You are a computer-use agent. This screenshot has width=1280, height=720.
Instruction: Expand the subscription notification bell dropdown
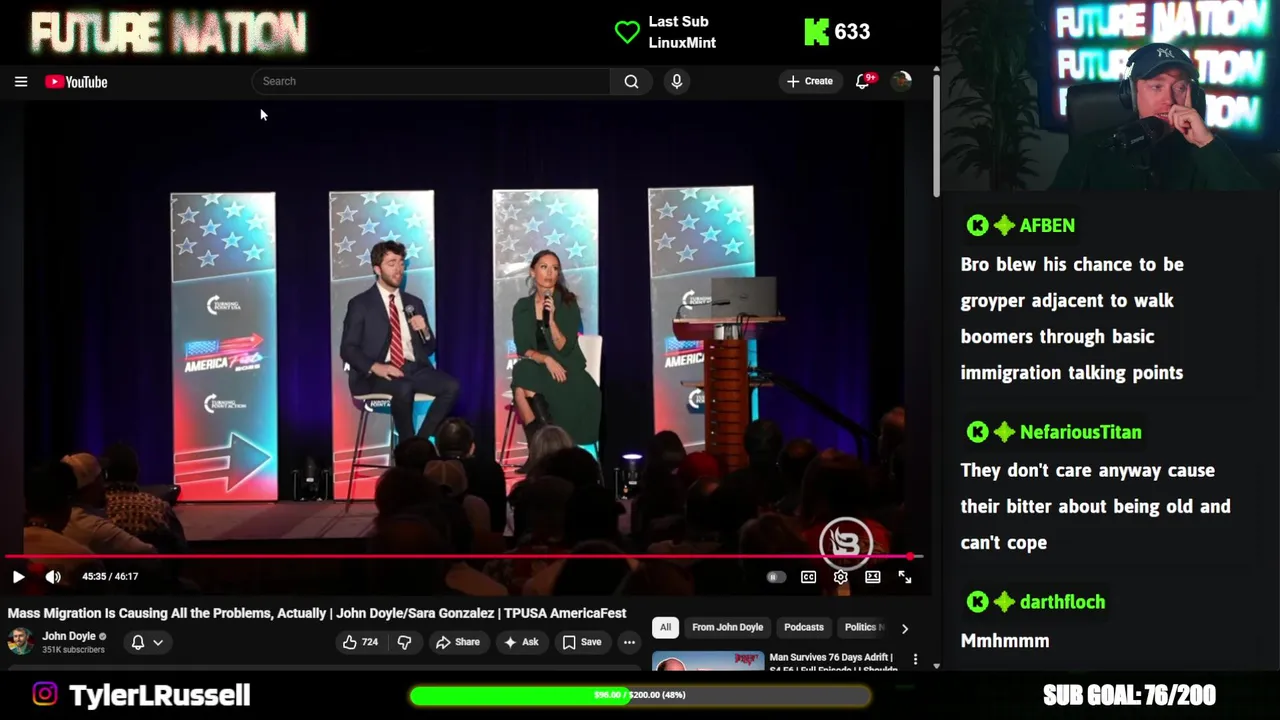pos(147,642)
